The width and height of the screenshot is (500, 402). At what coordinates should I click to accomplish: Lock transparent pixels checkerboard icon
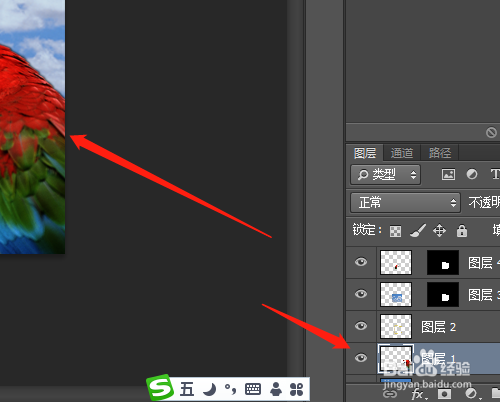pos(395,231)
